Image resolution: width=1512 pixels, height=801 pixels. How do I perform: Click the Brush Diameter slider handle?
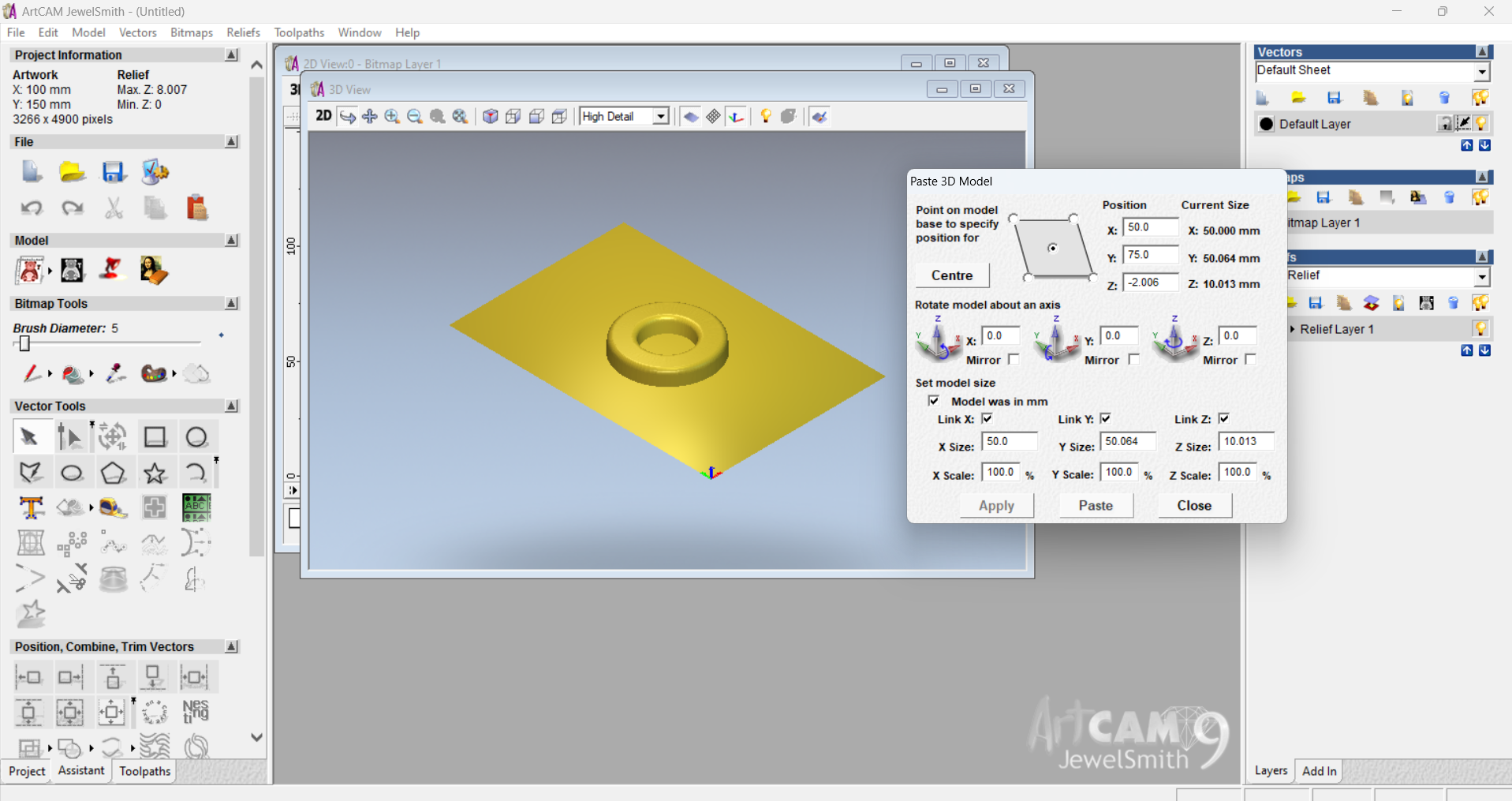click(24, 343)
